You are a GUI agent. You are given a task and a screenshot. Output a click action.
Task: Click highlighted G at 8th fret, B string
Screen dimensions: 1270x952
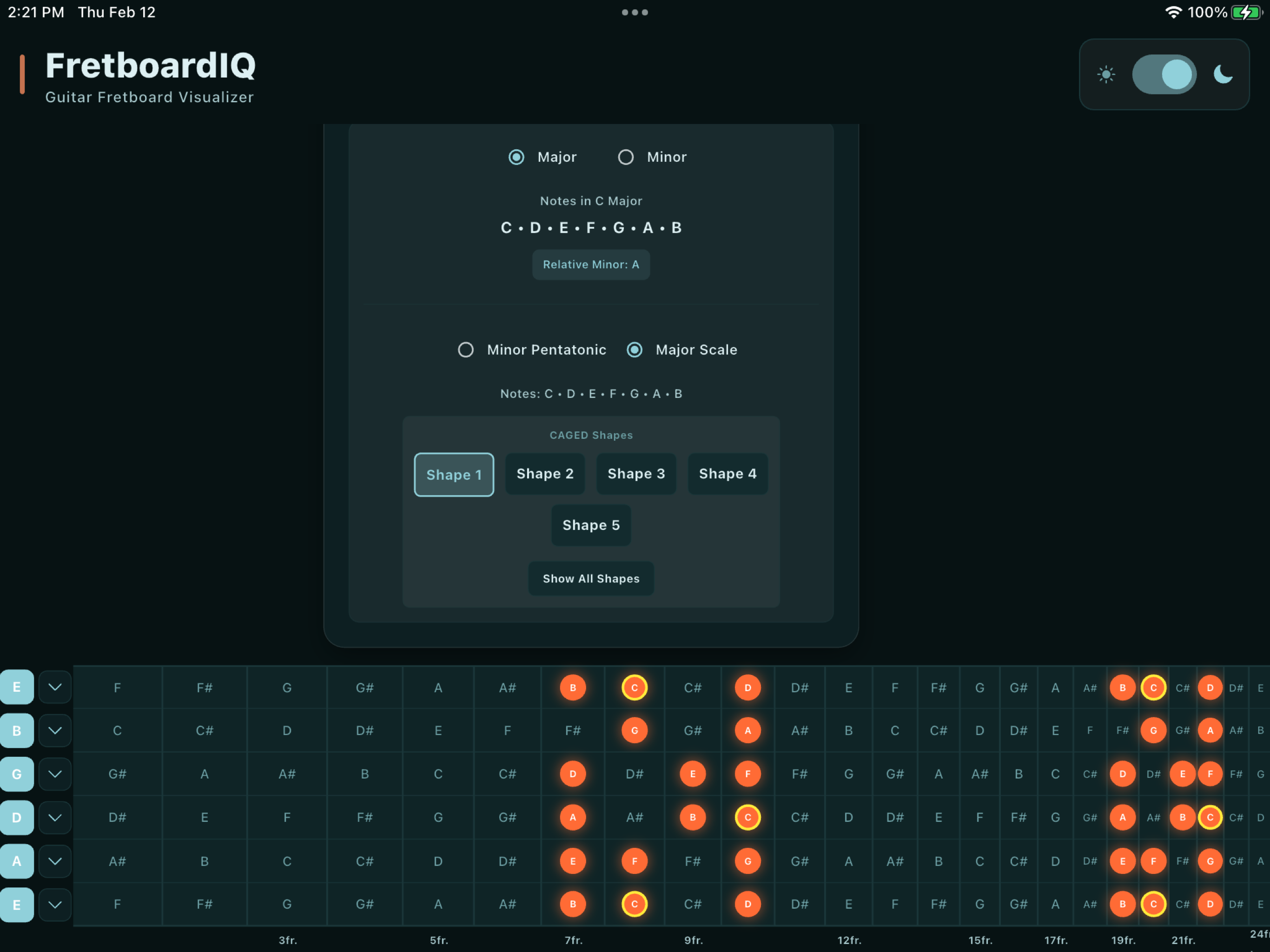(x=635, y=731)
